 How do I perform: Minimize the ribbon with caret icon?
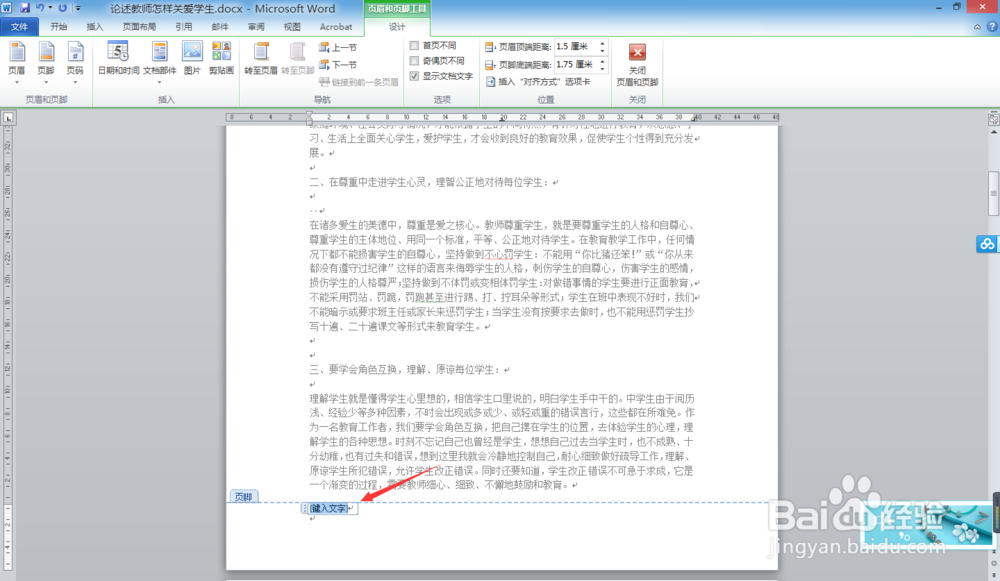977,27
